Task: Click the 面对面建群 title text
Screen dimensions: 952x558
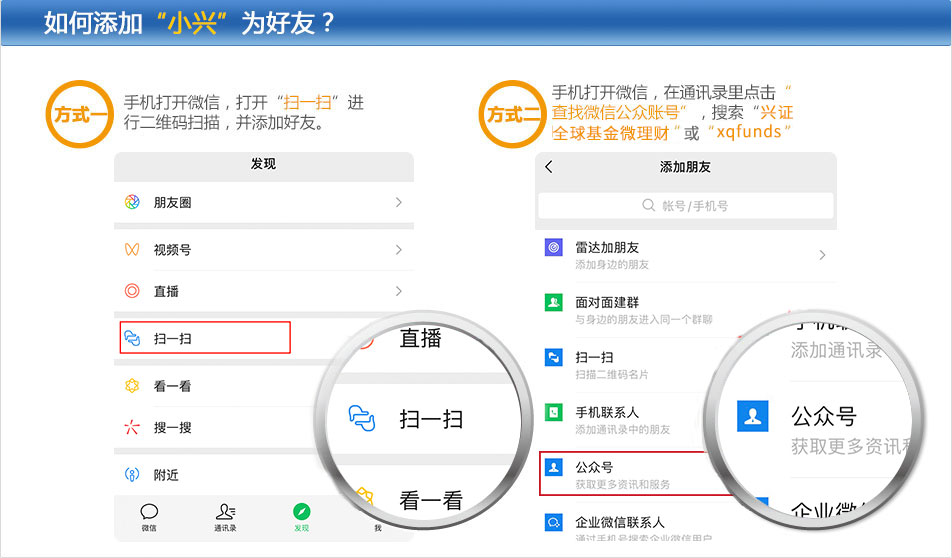Action: [607, 302]
